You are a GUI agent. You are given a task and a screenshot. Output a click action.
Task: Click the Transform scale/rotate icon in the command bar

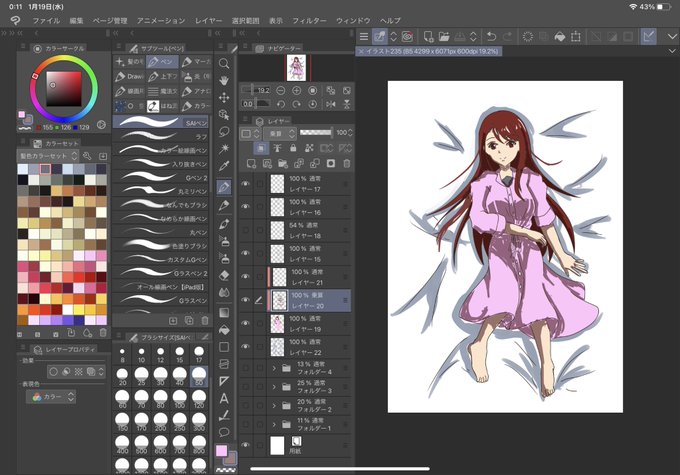[x=575, y=36]
